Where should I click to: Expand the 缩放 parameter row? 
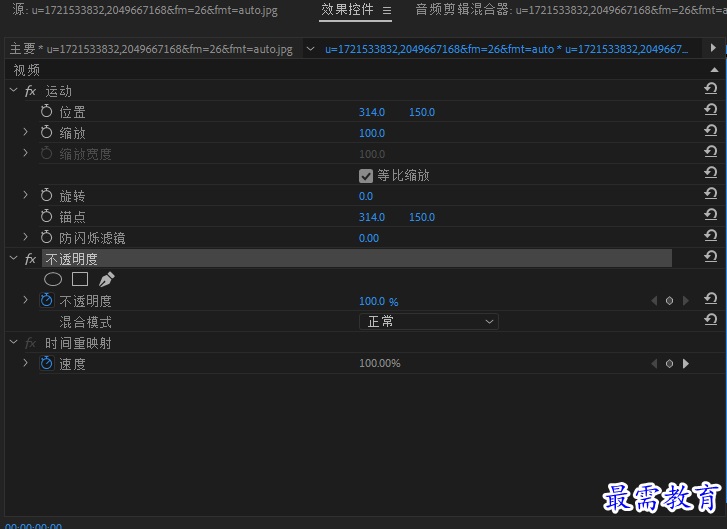click(x=26, y=132)
